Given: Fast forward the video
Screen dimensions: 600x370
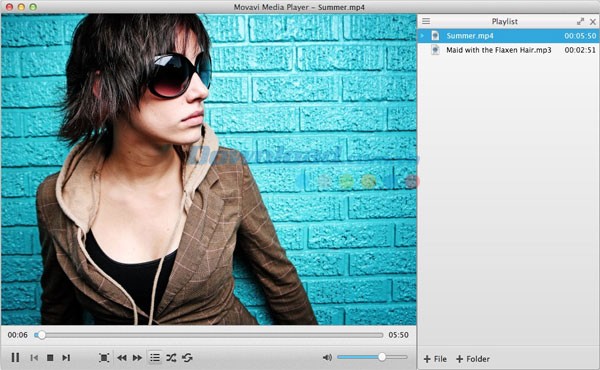Looking at the screenshot, I should pos(137,358).
